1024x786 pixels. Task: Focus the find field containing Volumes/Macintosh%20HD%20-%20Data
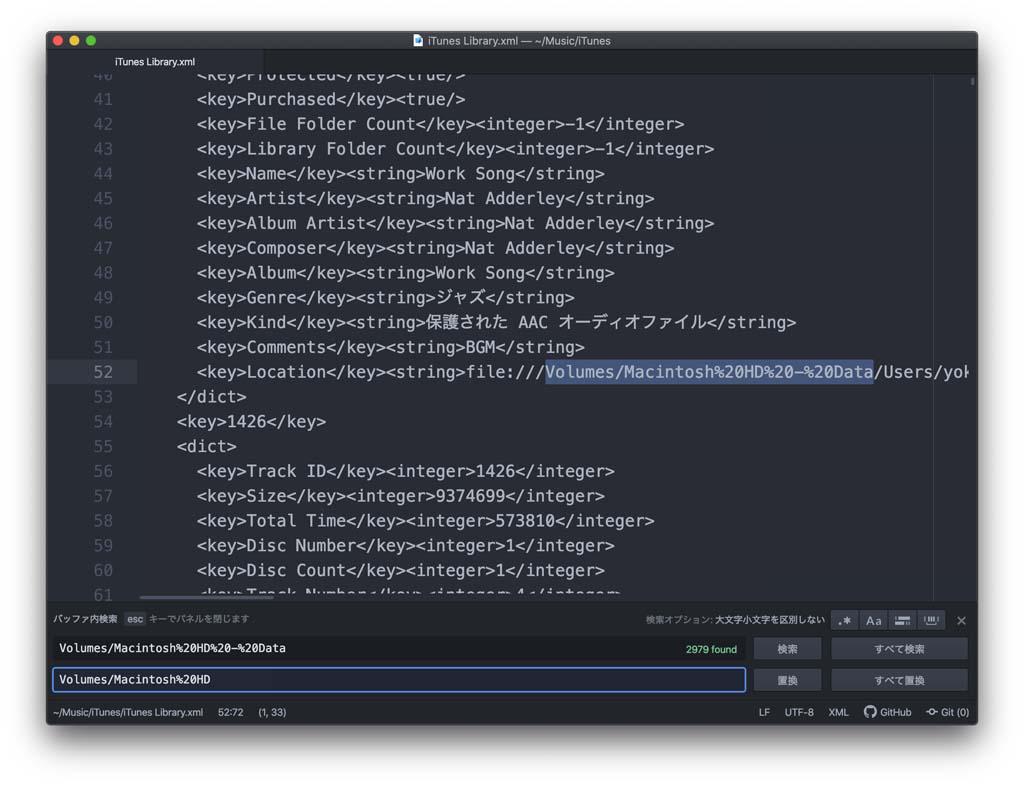(399, 649)
